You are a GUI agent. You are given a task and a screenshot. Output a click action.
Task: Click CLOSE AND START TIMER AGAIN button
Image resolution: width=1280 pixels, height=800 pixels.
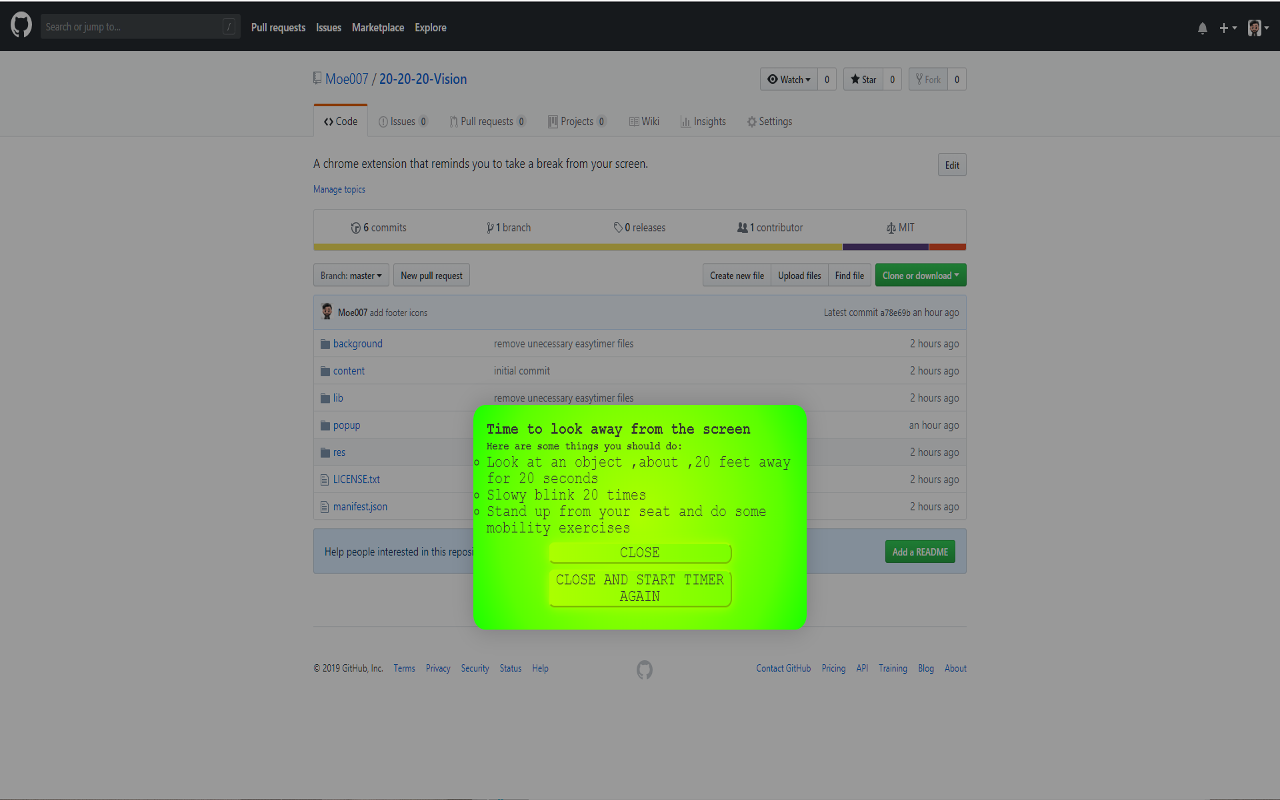click(640, 588)
